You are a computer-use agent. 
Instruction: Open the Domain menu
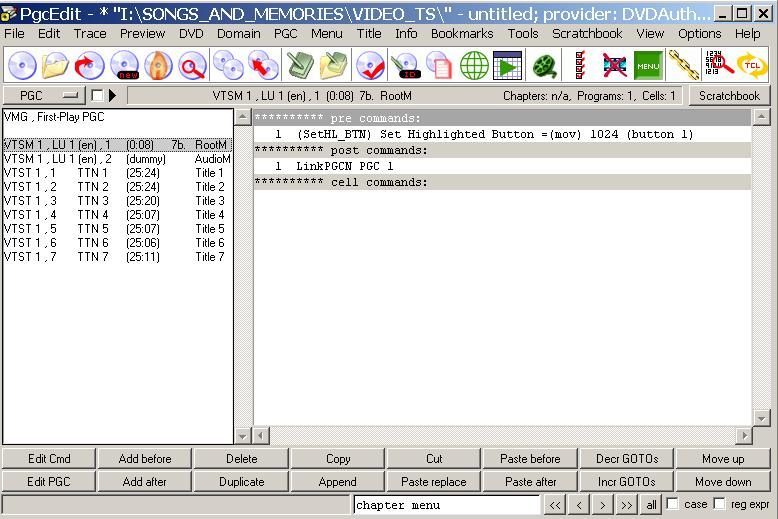pyautogui.click(x=238, y=34)
